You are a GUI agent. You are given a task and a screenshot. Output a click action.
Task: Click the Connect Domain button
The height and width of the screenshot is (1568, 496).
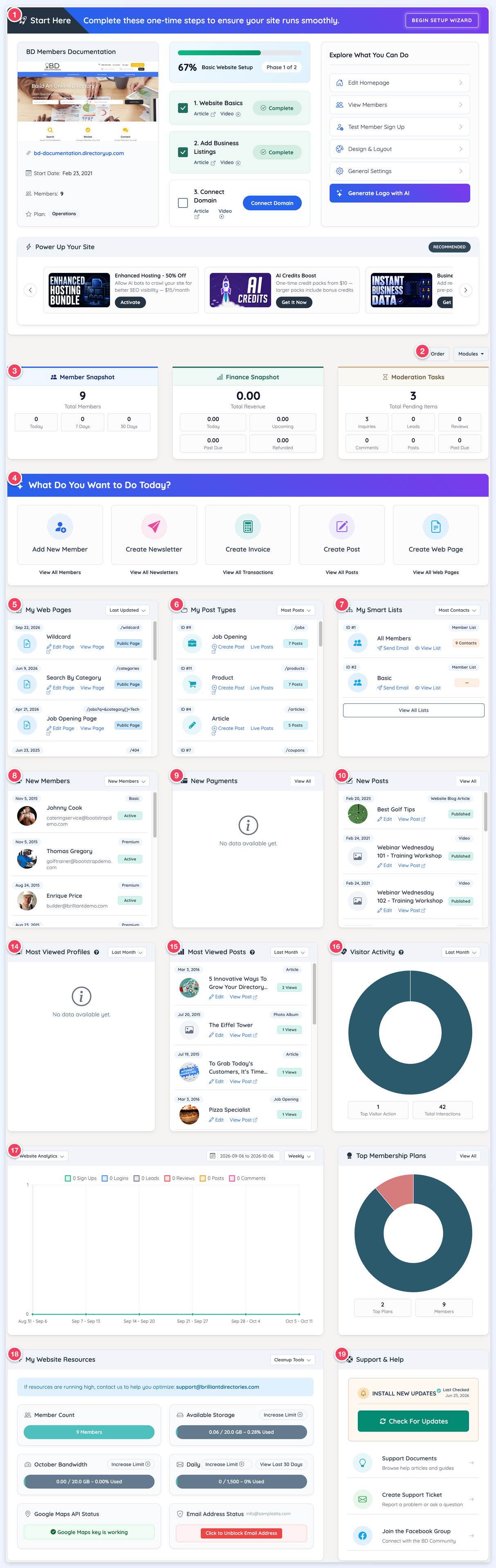coord(272,203)
